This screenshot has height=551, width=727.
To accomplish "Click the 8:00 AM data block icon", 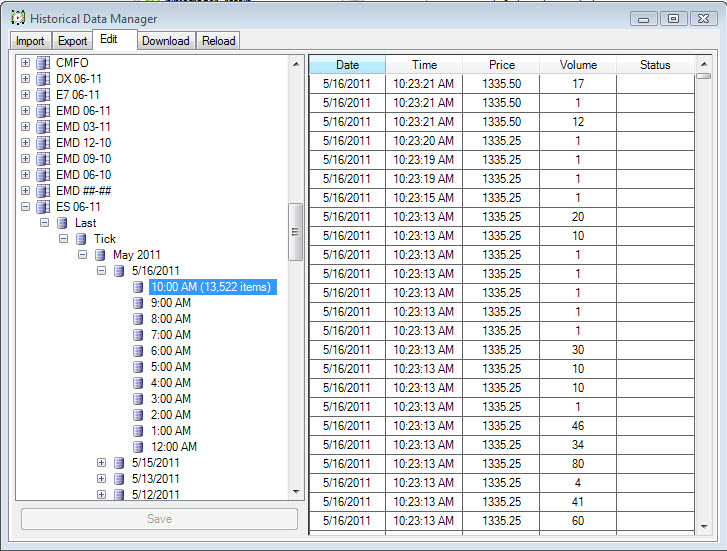I will coord(138,319).
